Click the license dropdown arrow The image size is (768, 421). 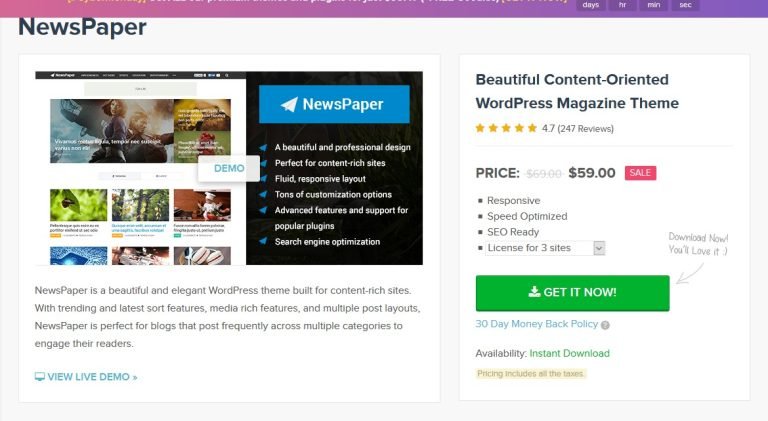point(599,248)
